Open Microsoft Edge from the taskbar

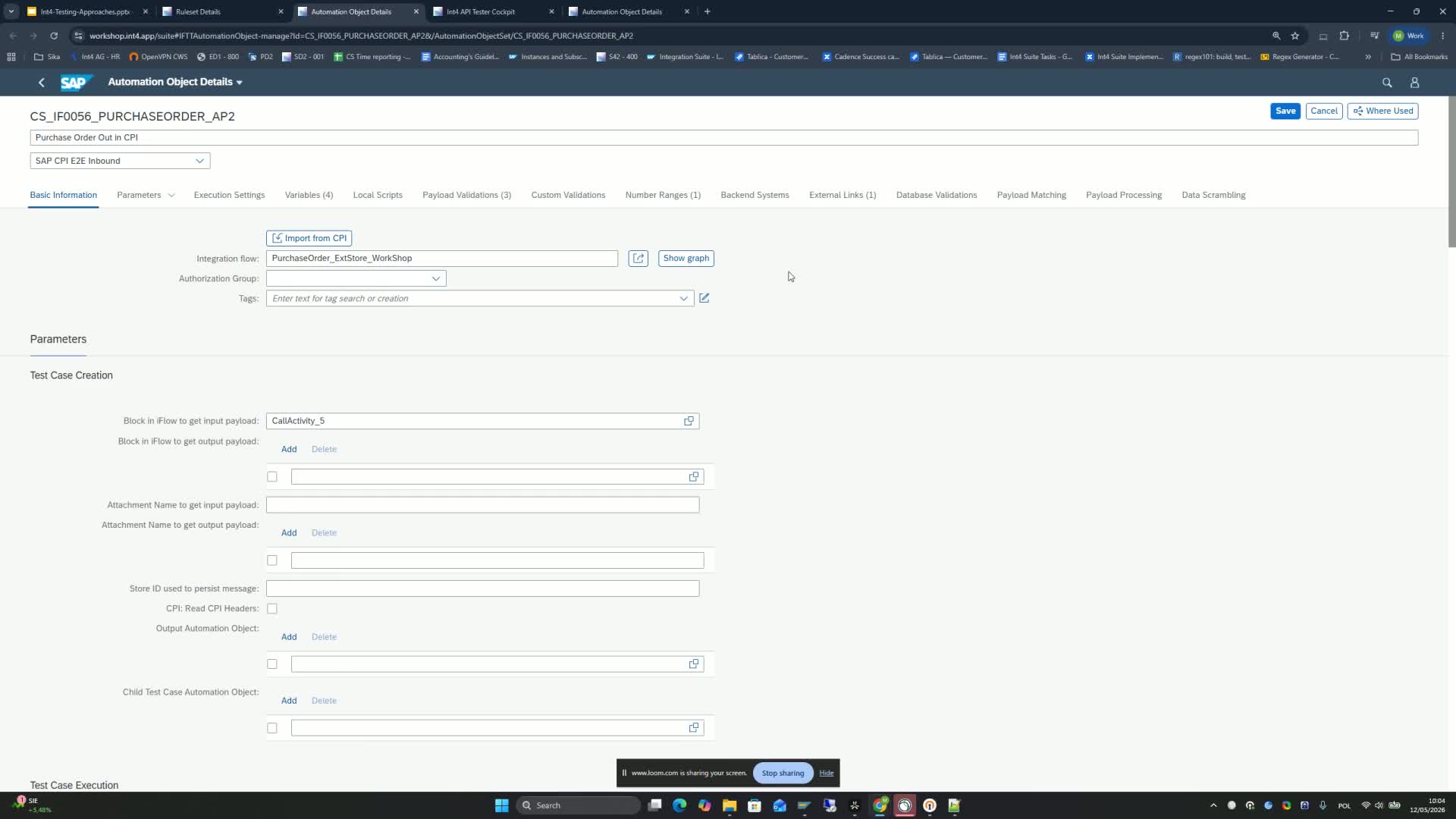pyautogui.click(x=679, y=805)
